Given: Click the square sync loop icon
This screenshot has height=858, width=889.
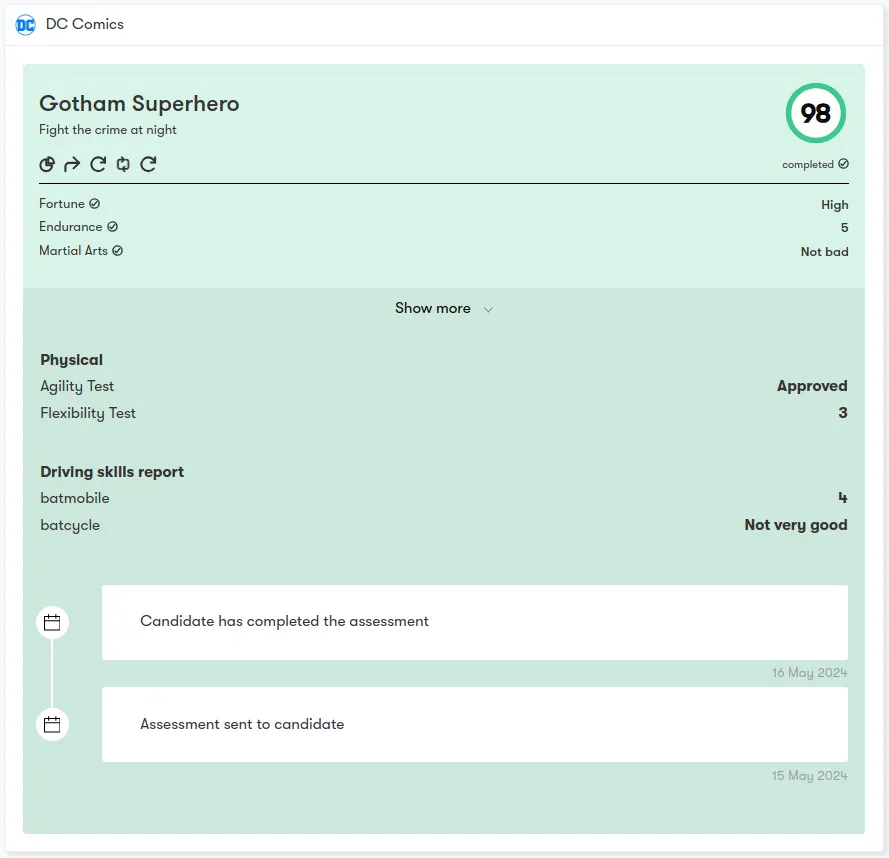Looking at the screenshot, I should pyautogui.click(x=123, y=164).
